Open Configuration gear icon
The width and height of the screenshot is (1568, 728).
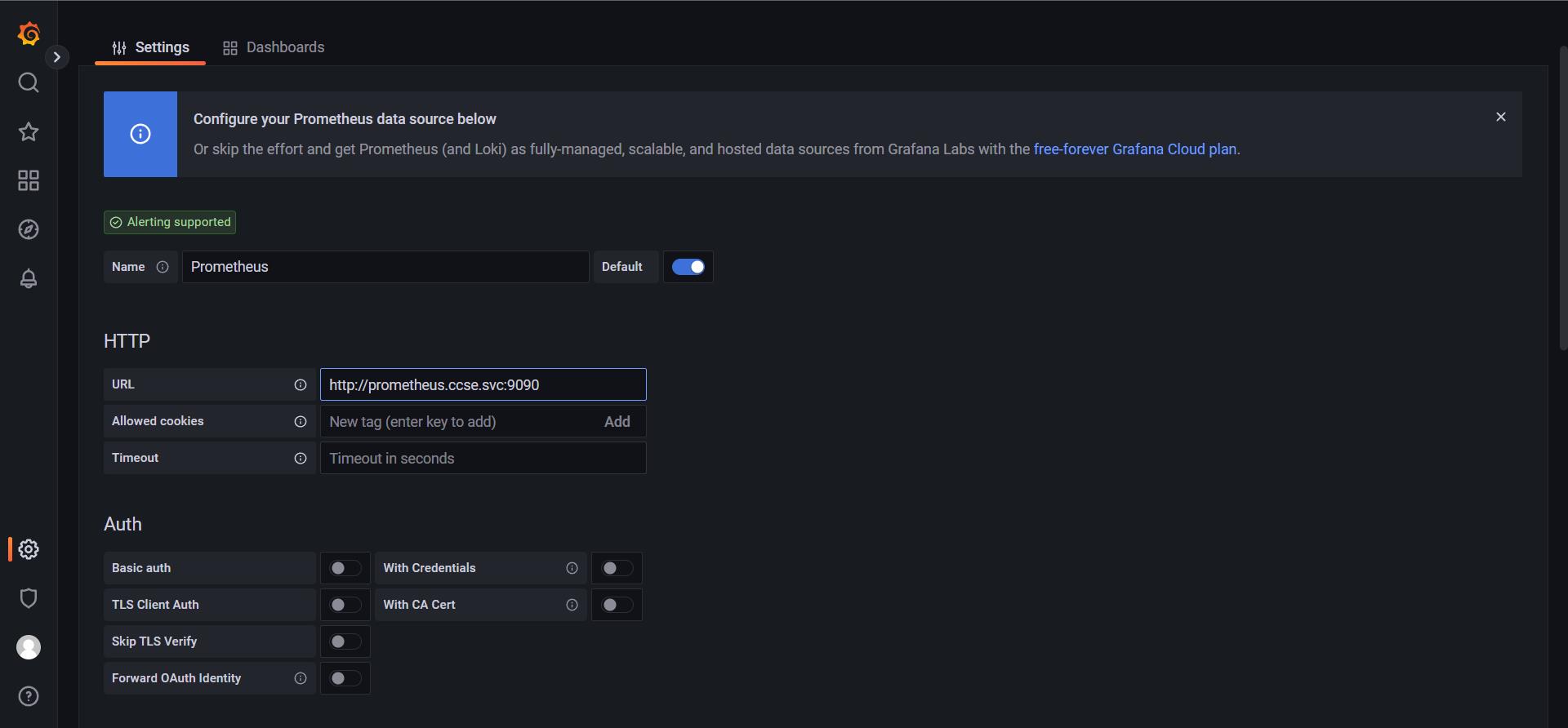[29, 549]
